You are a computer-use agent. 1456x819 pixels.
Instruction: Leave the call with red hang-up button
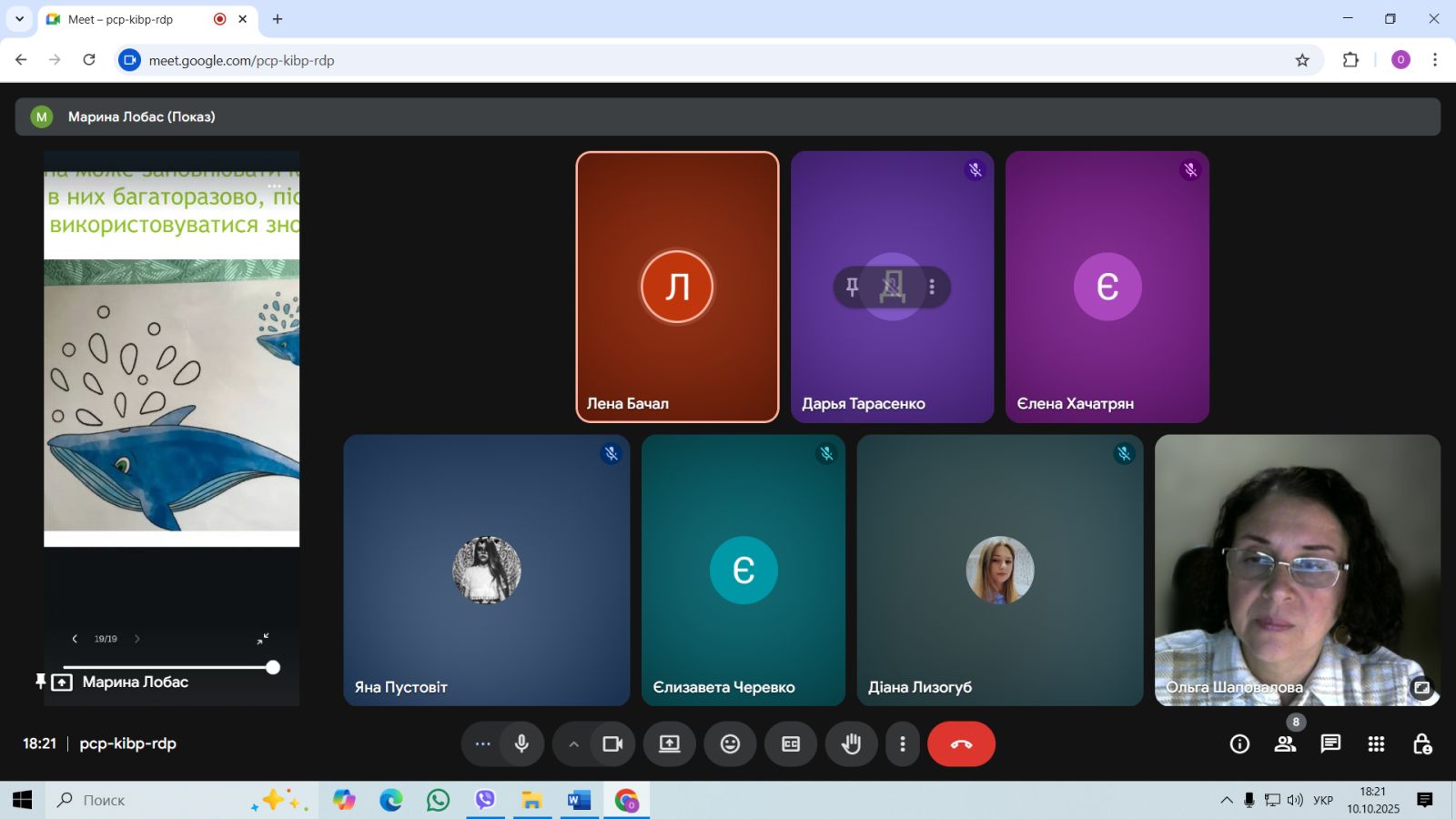[961, 744]
